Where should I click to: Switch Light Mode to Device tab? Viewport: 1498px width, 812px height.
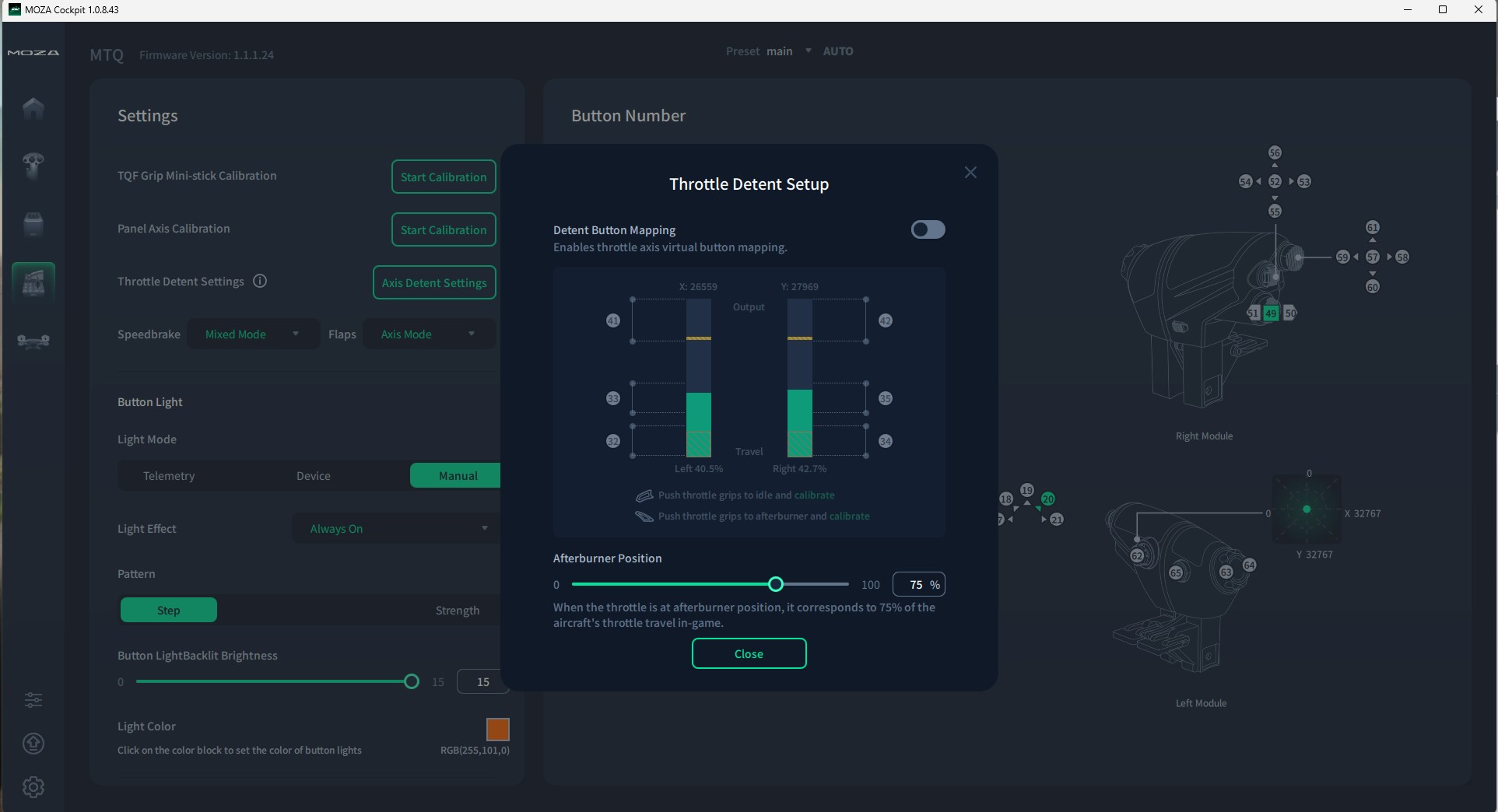(x=313, y=476)
